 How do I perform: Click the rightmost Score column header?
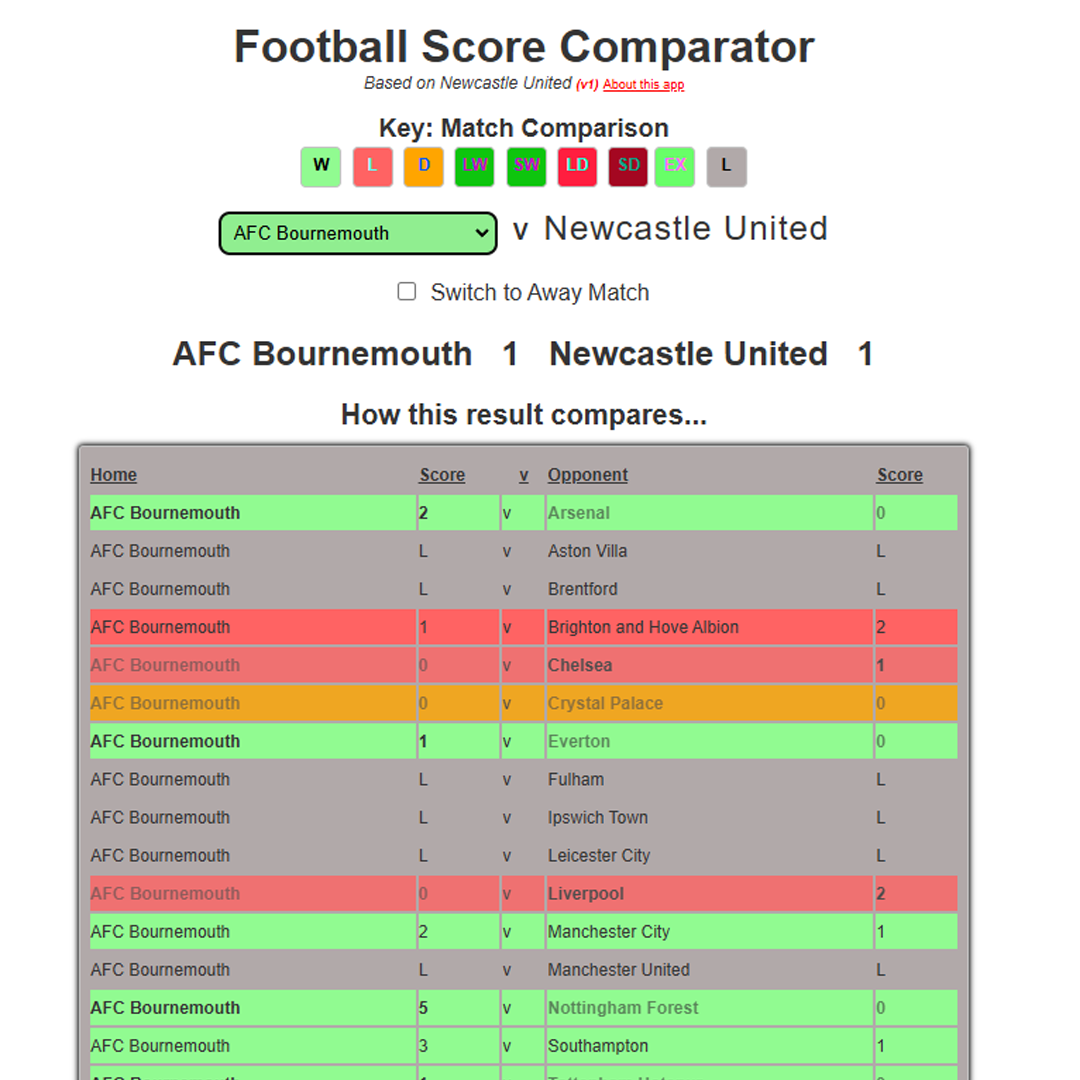pos(900,475)
